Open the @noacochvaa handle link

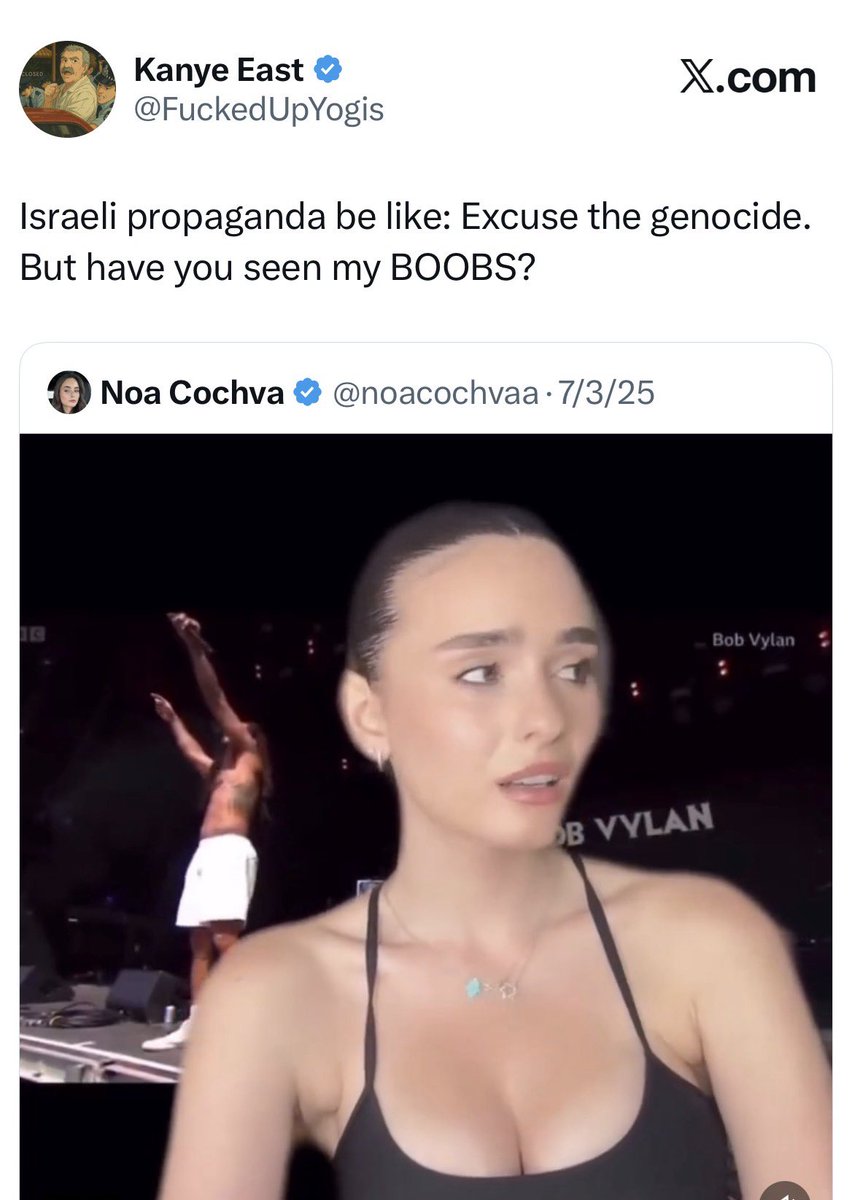pyautogui.click(x=434, y=393)
